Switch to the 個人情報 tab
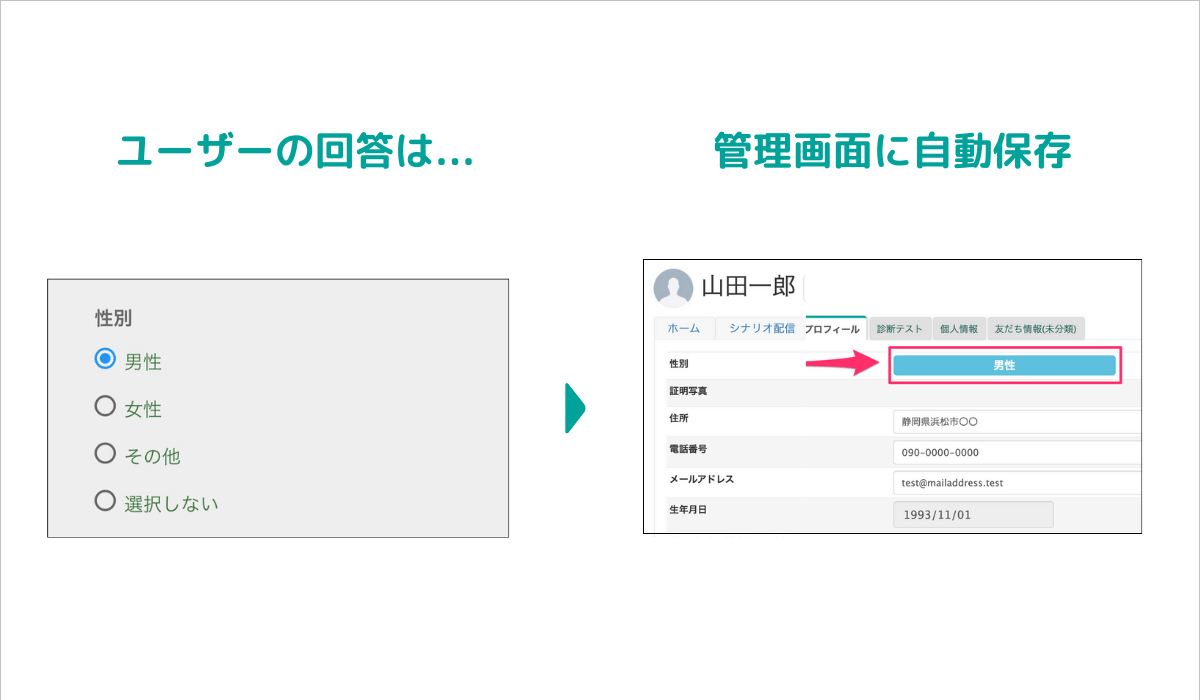 [x=958, y=329]
